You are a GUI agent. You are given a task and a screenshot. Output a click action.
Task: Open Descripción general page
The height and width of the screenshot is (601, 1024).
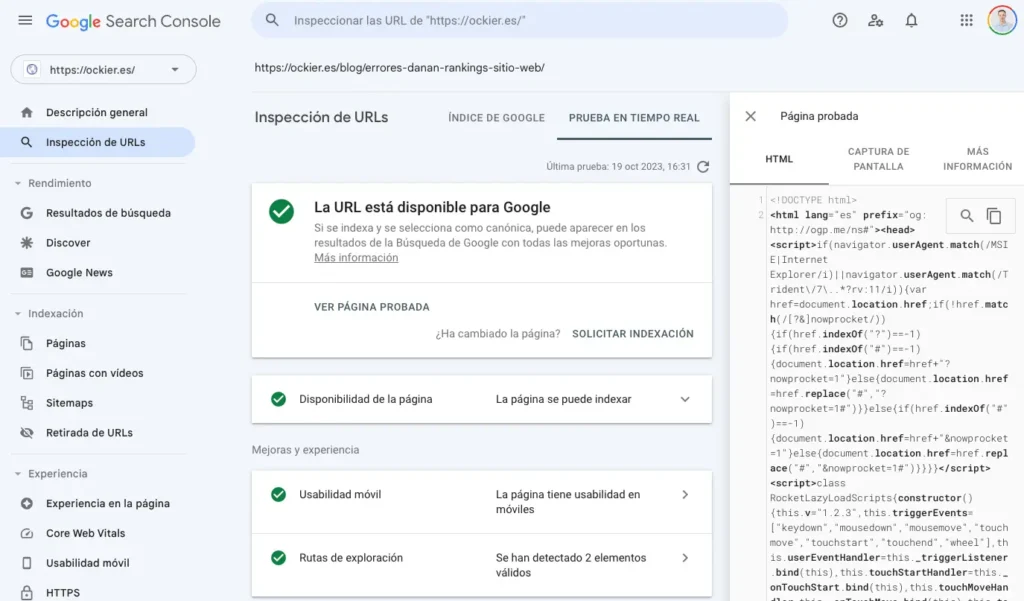[x=97, y=112]
